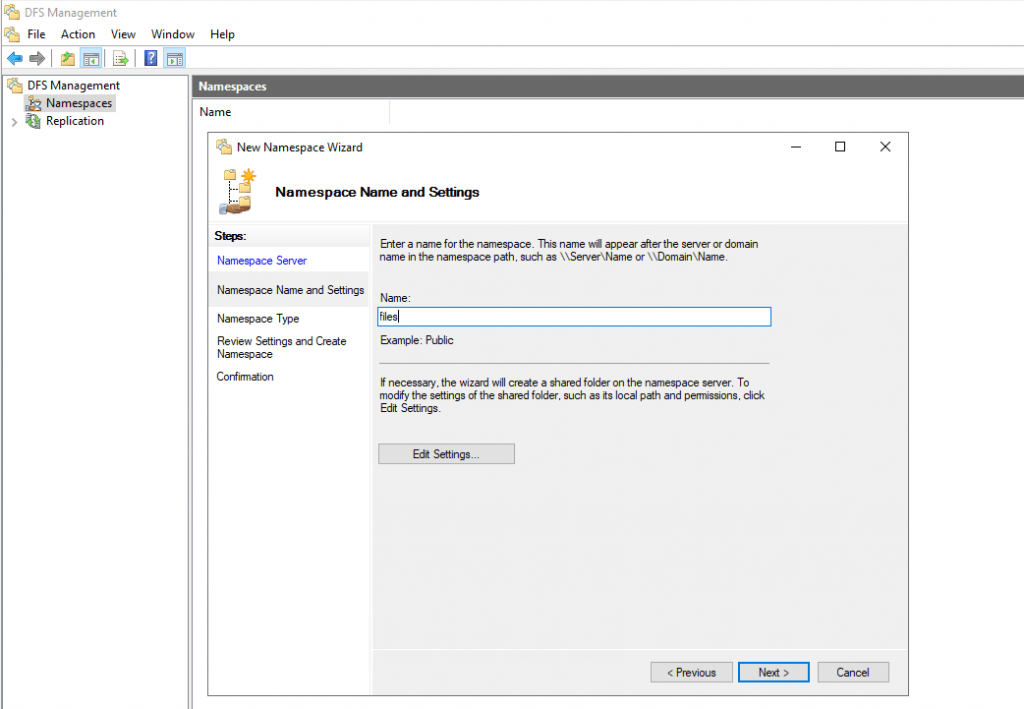Click the Back arrow toolbar icon

pyautogui.click(x=14, y=59)
